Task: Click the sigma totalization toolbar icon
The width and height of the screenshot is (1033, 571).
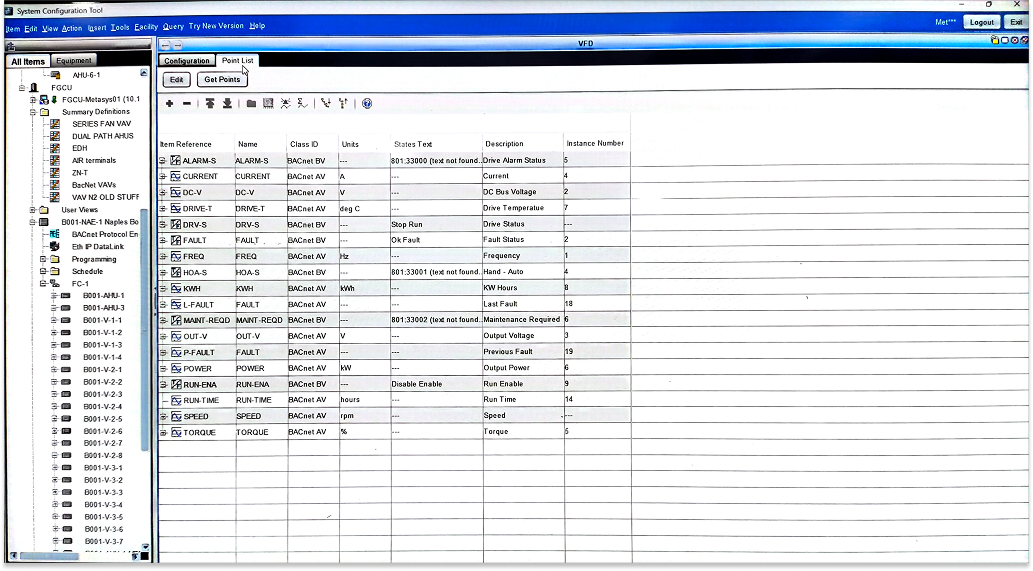Action: point(302,103)
